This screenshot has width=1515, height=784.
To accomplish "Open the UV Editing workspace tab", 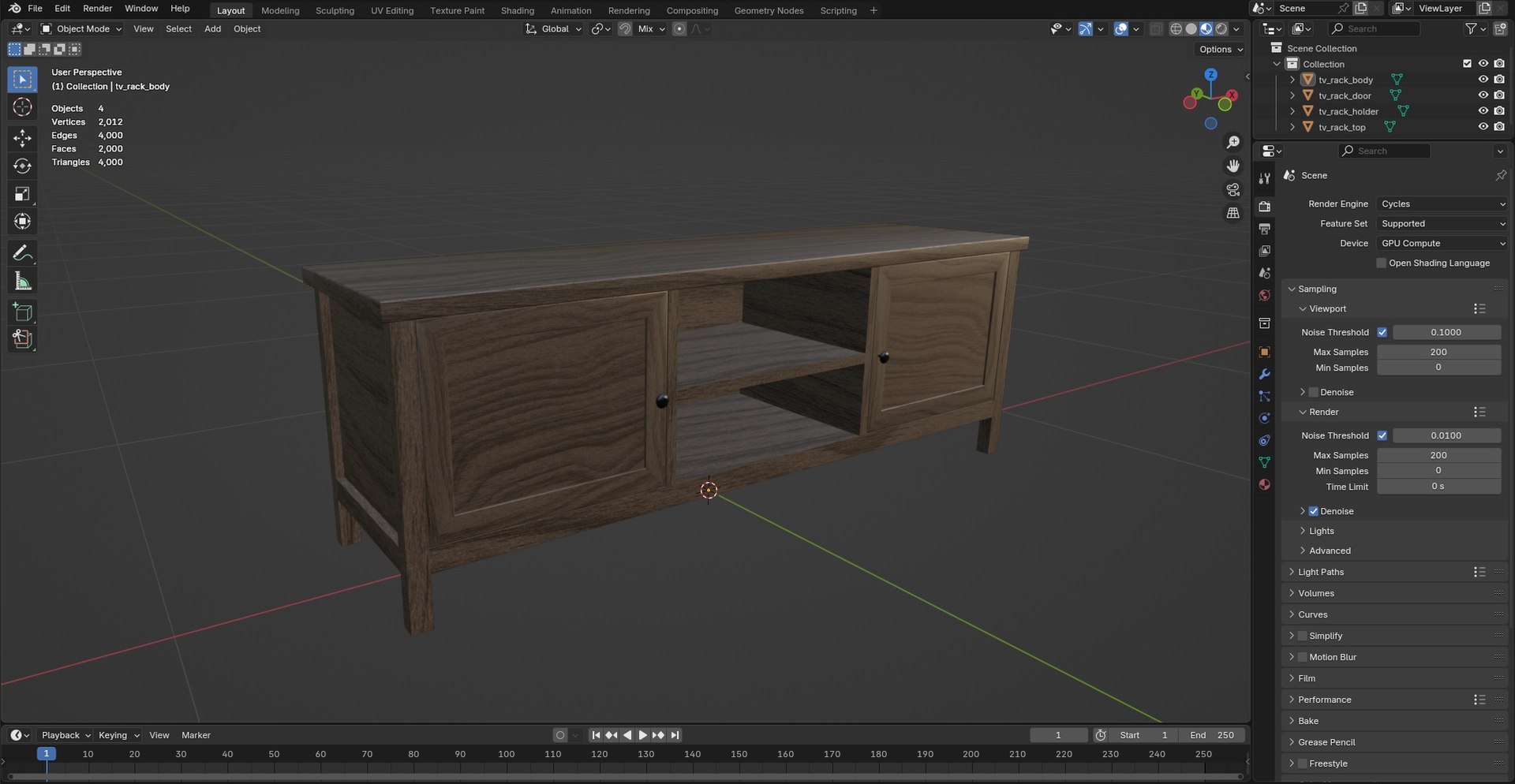I will 392,10.
